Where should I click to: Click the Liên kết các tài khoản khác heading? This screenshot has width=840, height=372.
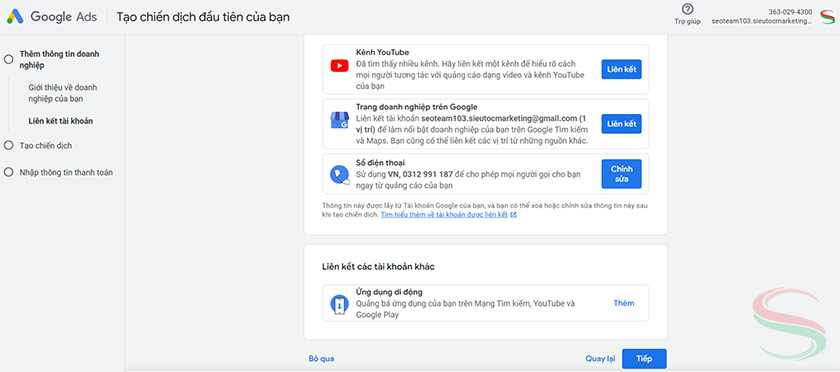(x=378, y=266)
